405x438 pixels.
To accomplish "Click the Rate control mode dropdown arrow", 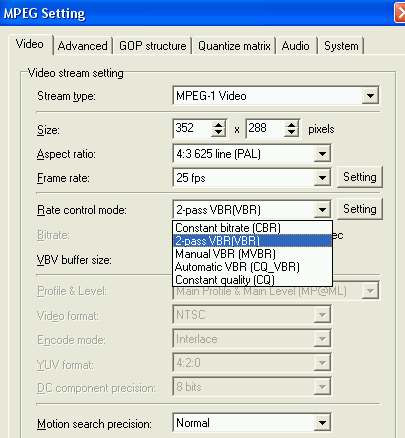I will click(x=322, y=210).
